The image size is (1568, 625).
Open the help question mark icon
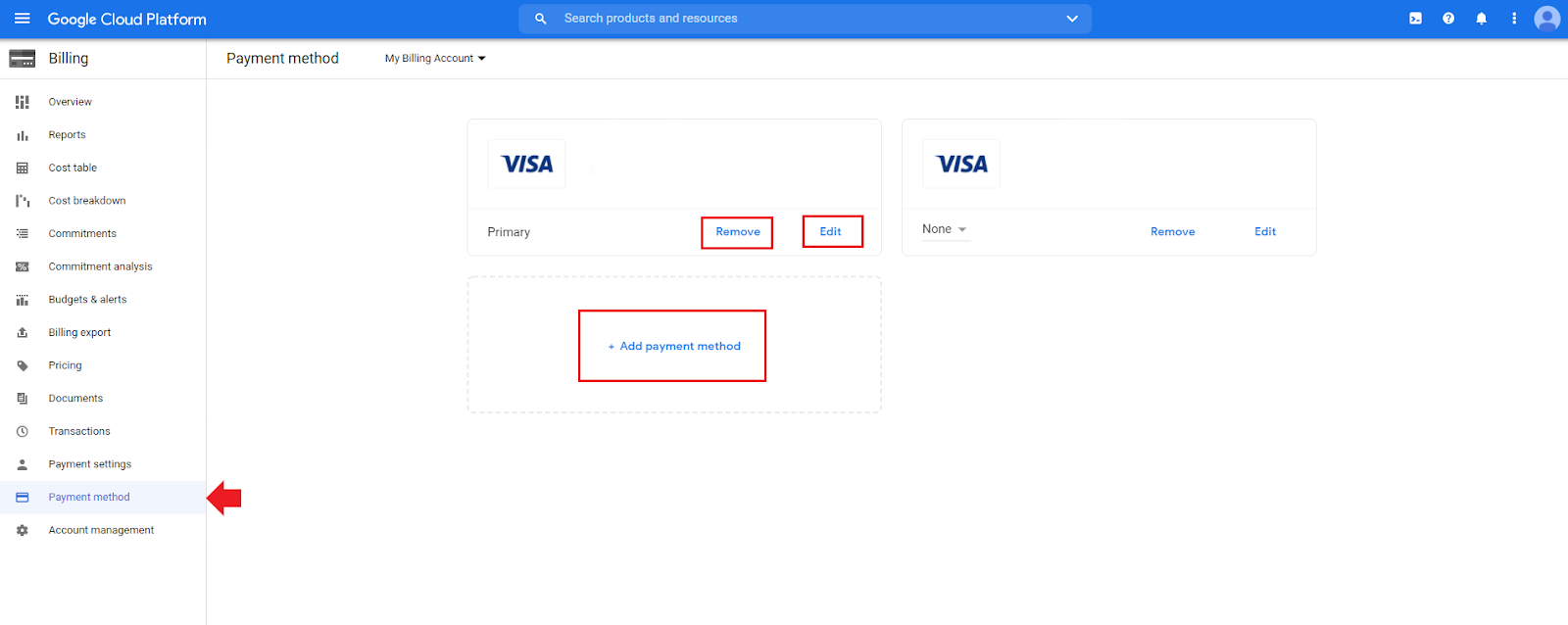(1448, 19)
